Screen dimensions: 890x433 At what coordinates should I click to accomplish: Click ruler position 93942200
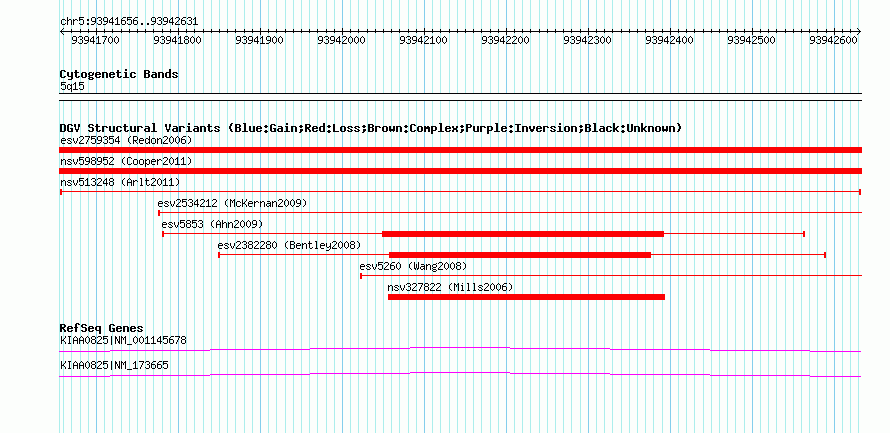(x=506, y=40)
